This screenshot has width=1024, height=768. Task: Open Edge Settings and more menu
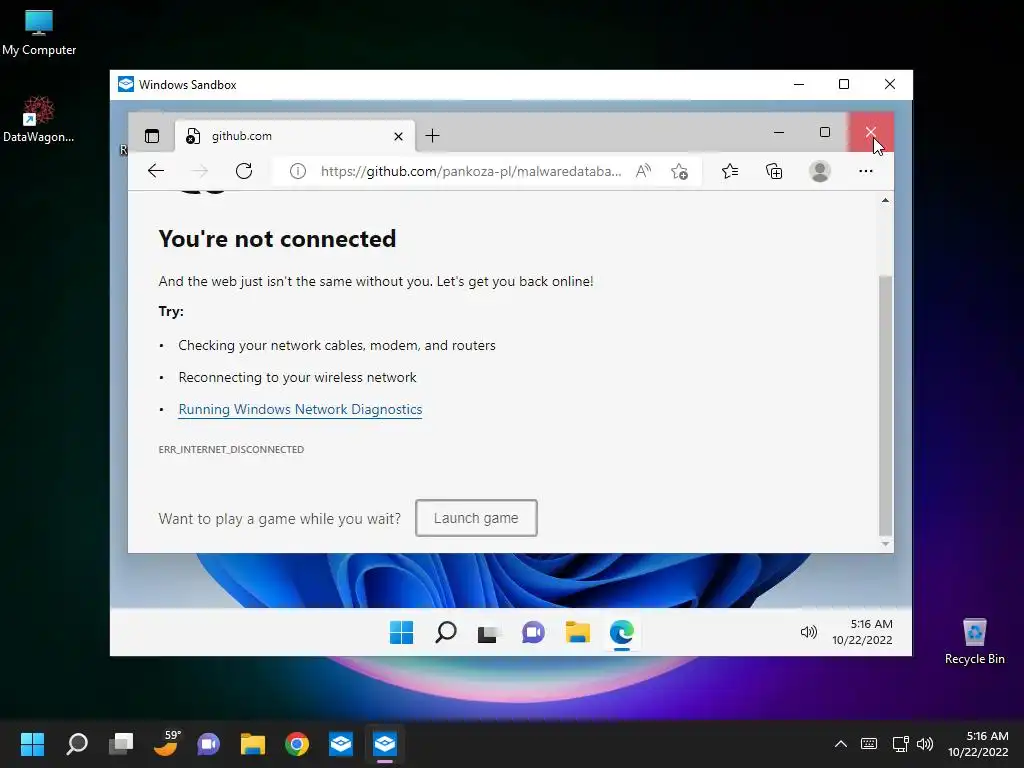[866, 171]
